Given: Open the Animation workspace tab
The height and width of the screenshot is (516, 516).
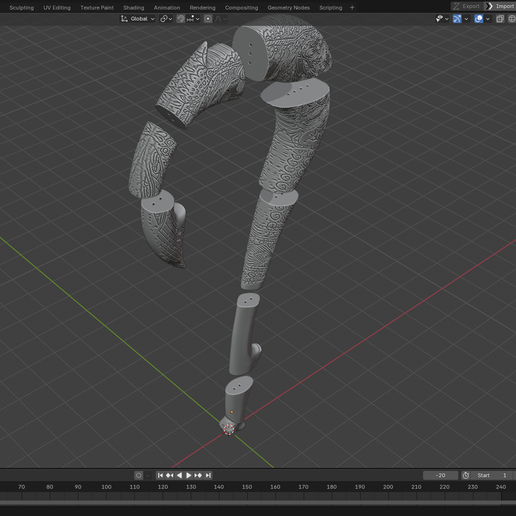Looking at the screenshot, I should [x=167, y=7].
